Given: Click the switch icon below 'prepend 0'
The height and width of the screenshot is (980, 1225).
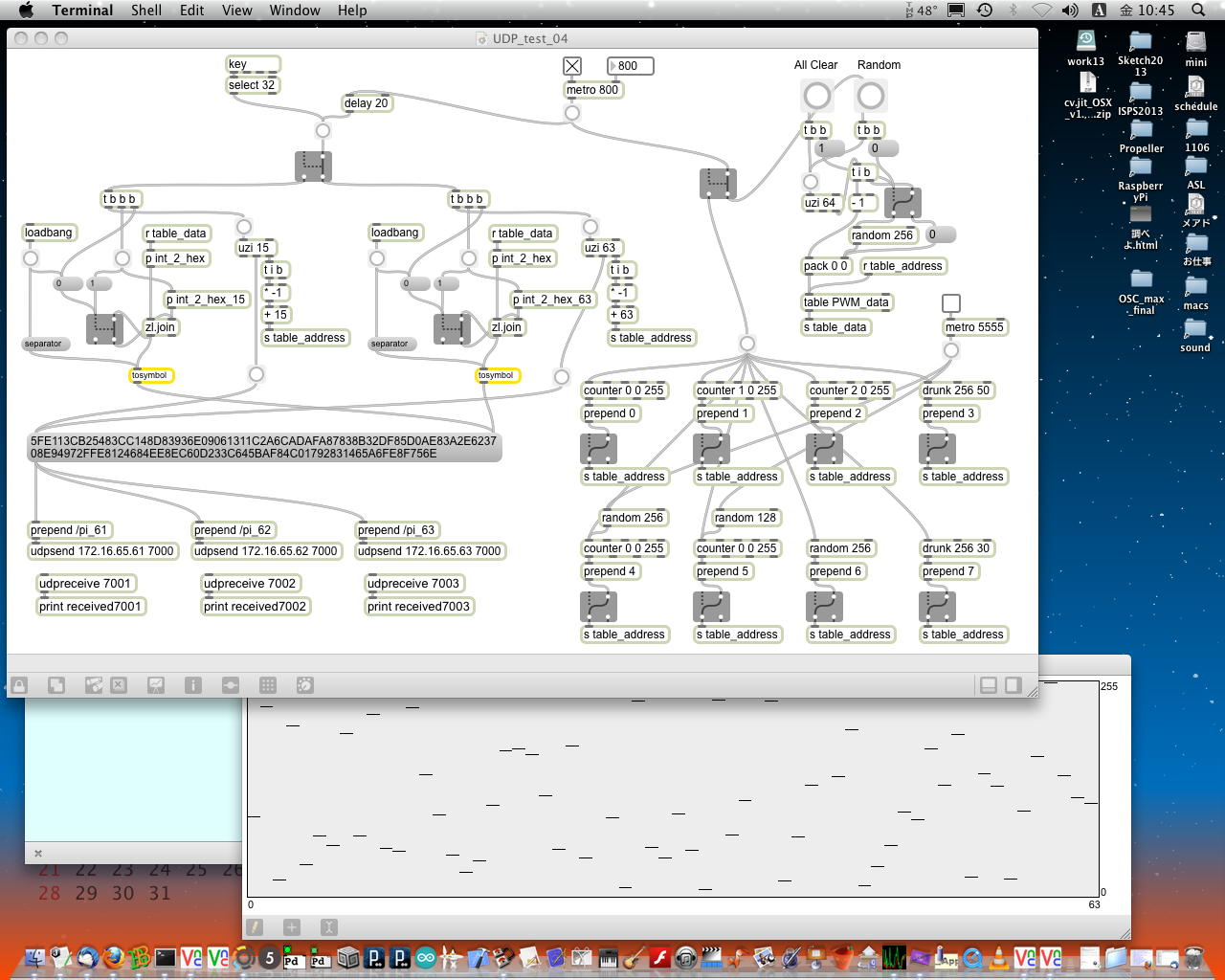Looking at the screenshot, I should point(598,447).
